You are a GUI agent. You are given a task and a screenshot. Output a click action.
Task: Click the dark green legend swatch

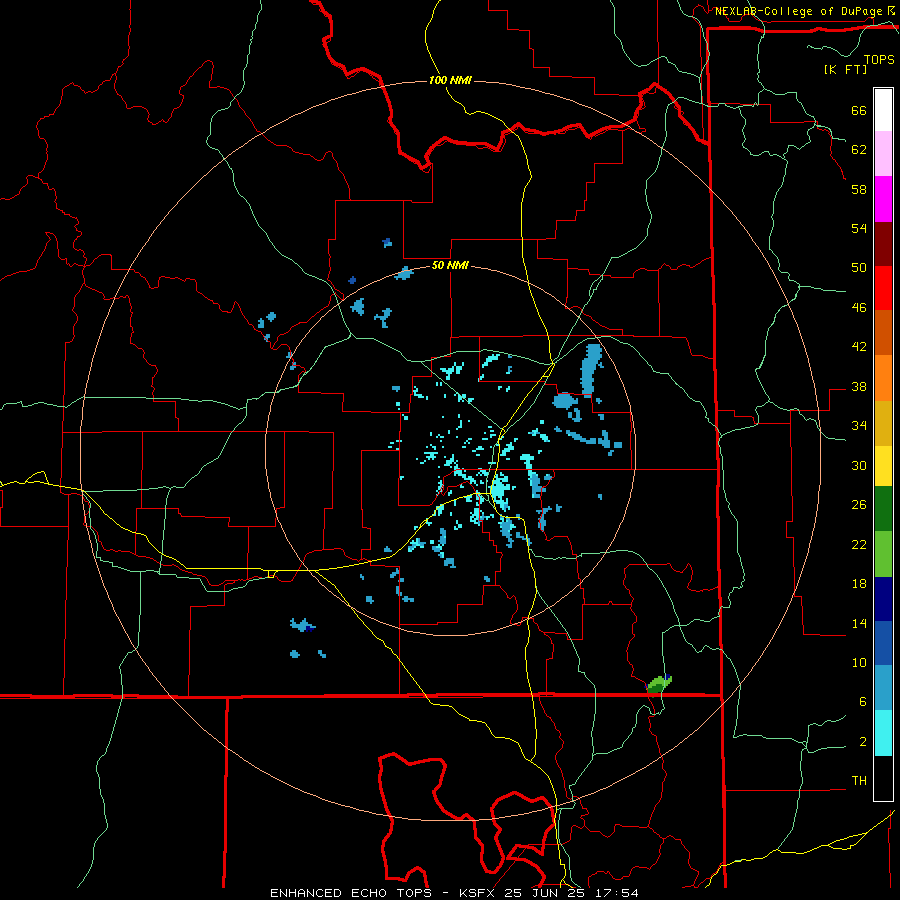tap(883, 509)
